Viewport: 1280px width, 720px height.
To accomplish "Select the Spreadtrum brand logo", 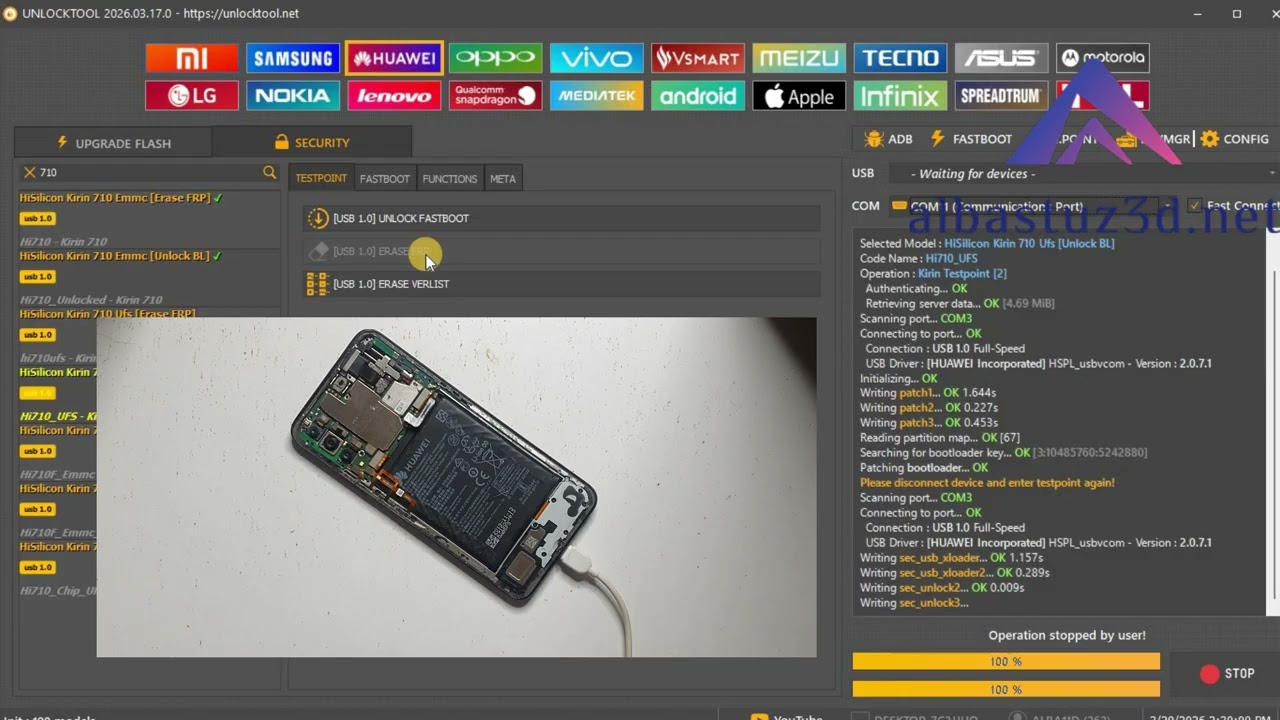I will point(1001,96).
